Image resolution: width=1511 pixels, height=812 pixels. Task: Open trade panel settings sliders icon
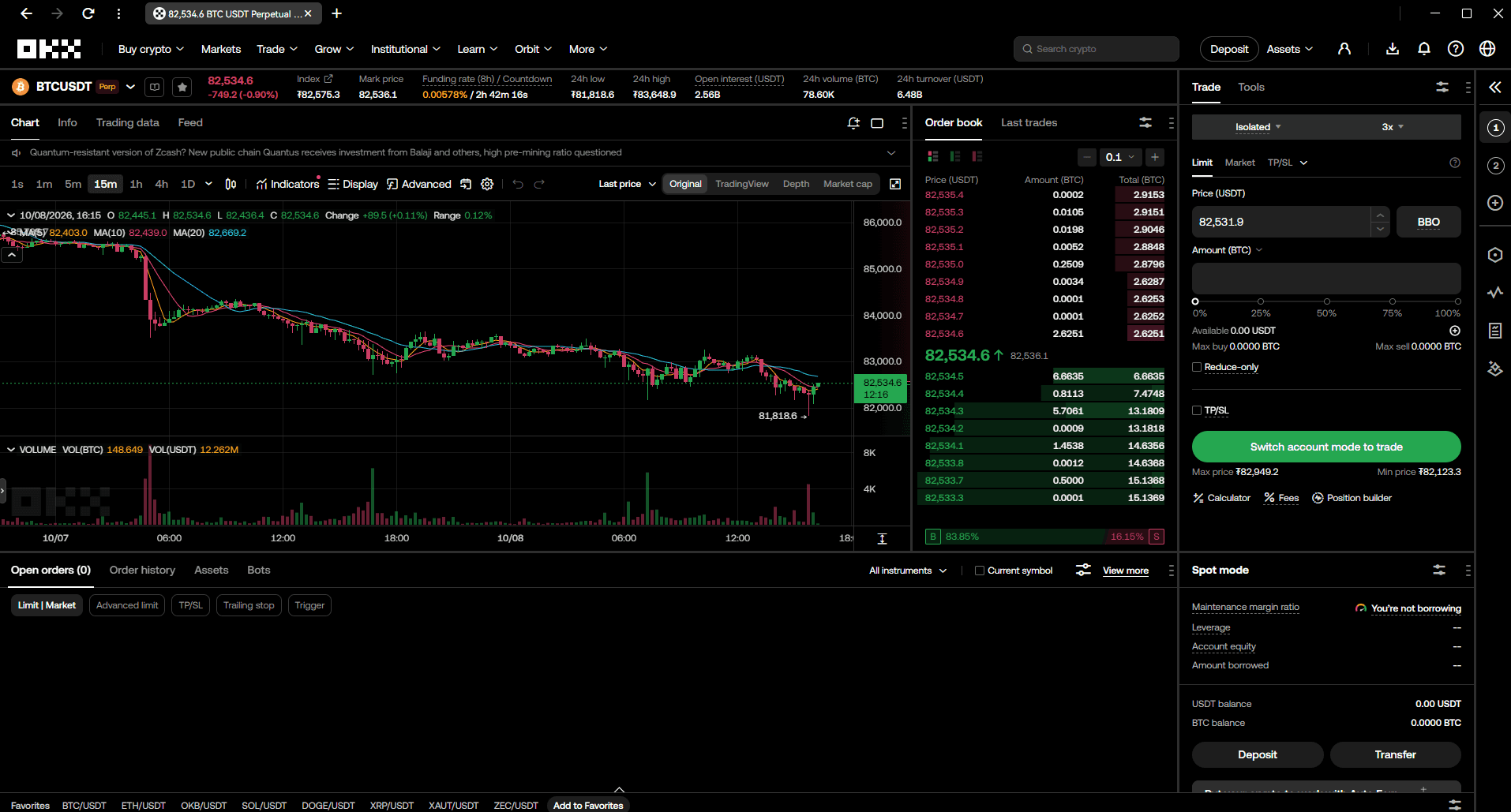click(1442, 88)
